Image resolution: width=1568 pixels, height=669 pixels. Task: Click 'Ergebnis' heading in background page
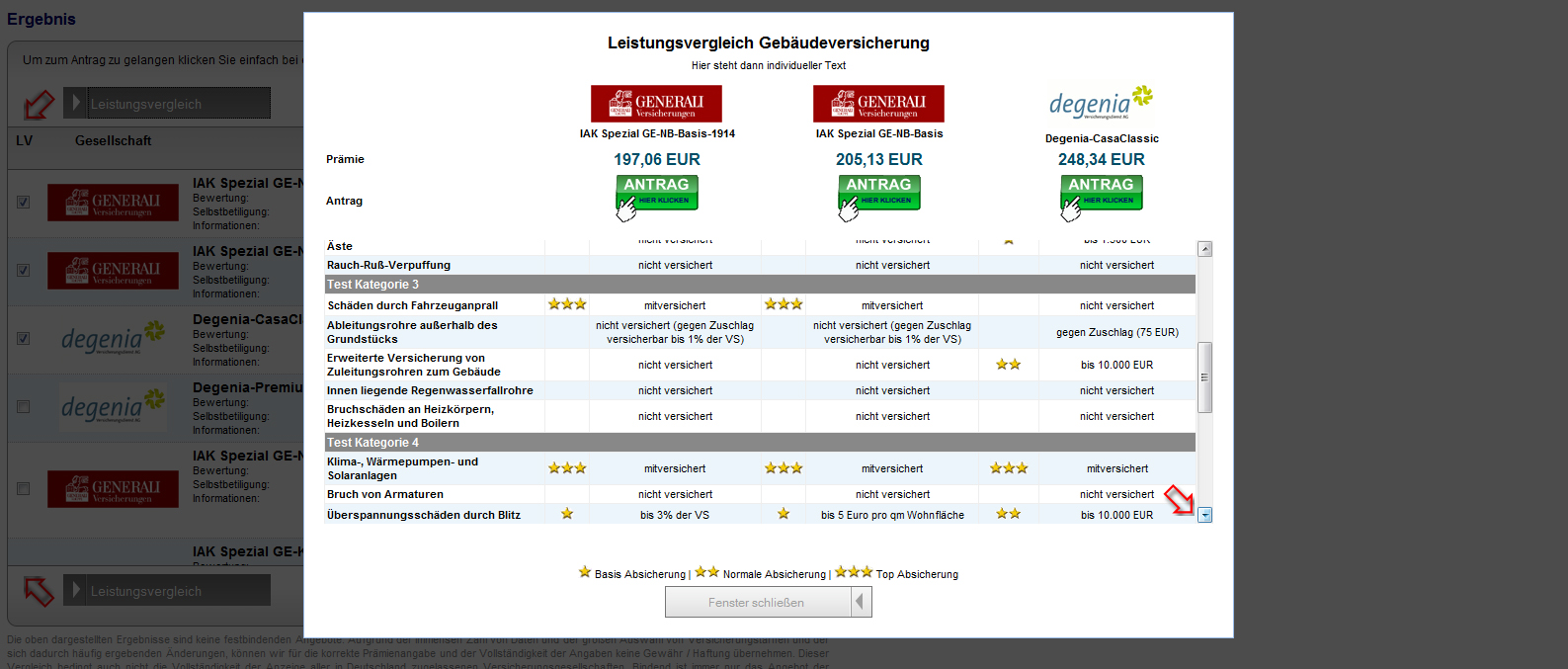41,19
